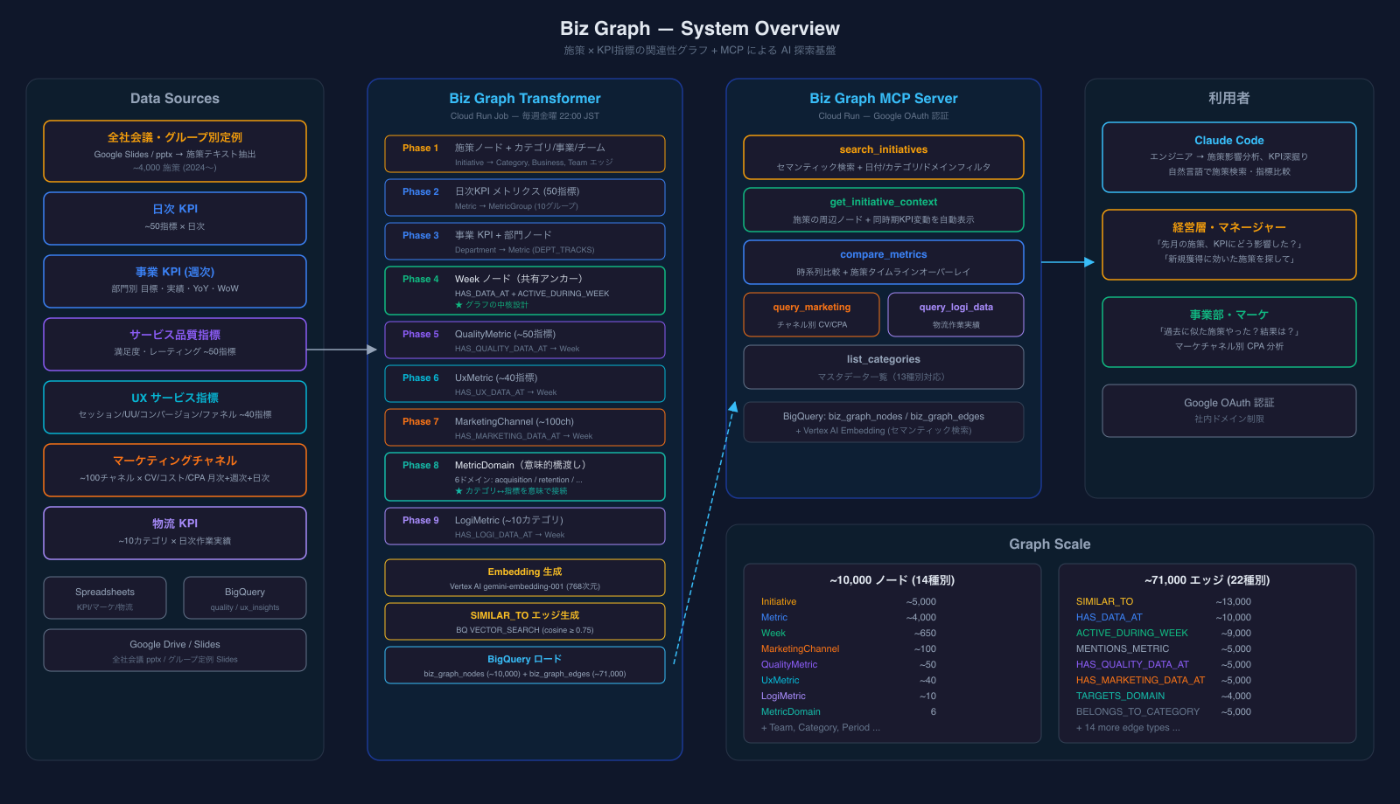
Task: Click the Biz Graph Transformer heading
Action: pyautogui.click(x=525, y=98)
